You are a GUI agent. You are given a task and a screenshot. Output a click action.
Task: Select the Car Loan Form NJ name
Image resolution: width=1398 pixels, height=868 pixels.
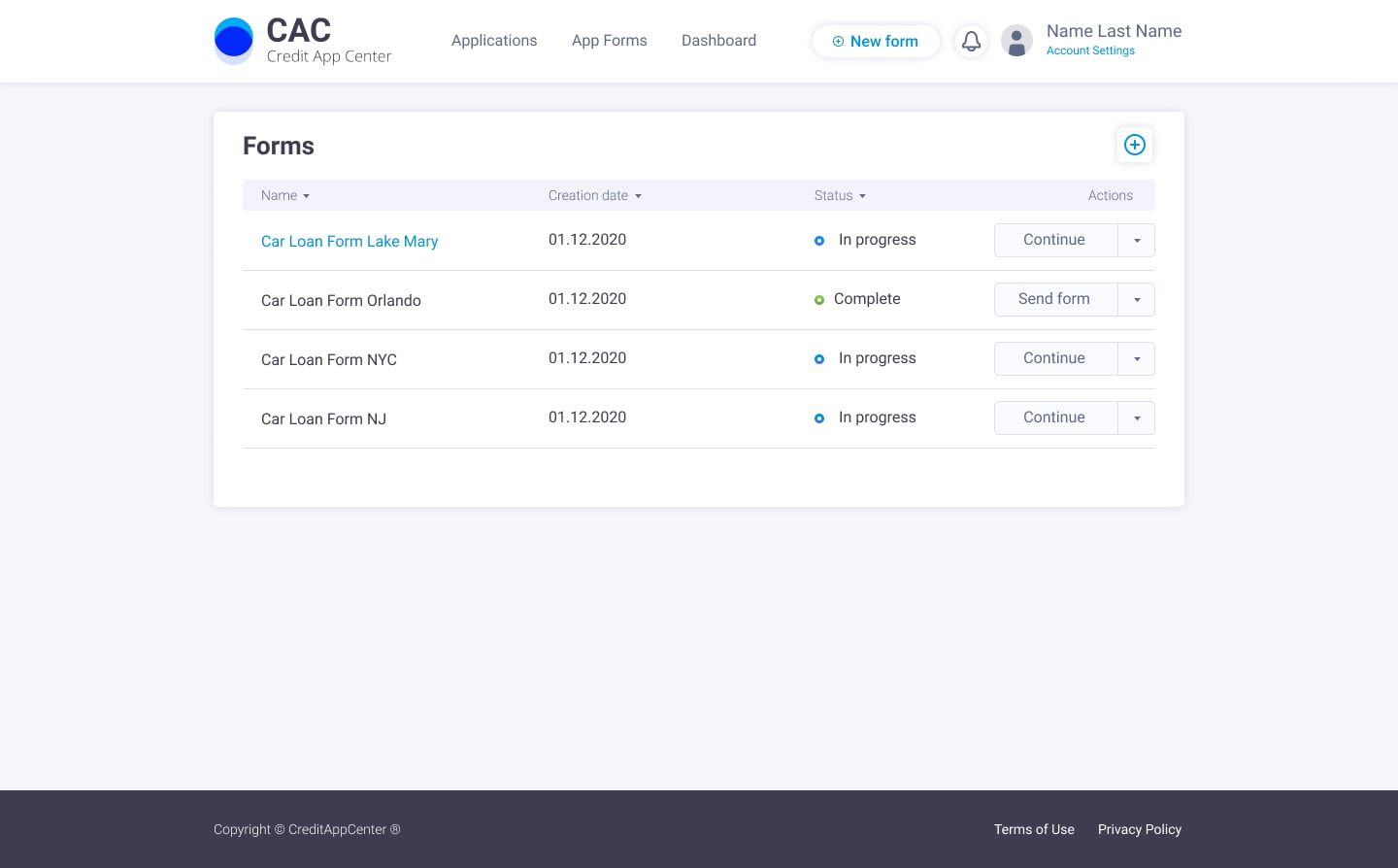click(323, 418)
